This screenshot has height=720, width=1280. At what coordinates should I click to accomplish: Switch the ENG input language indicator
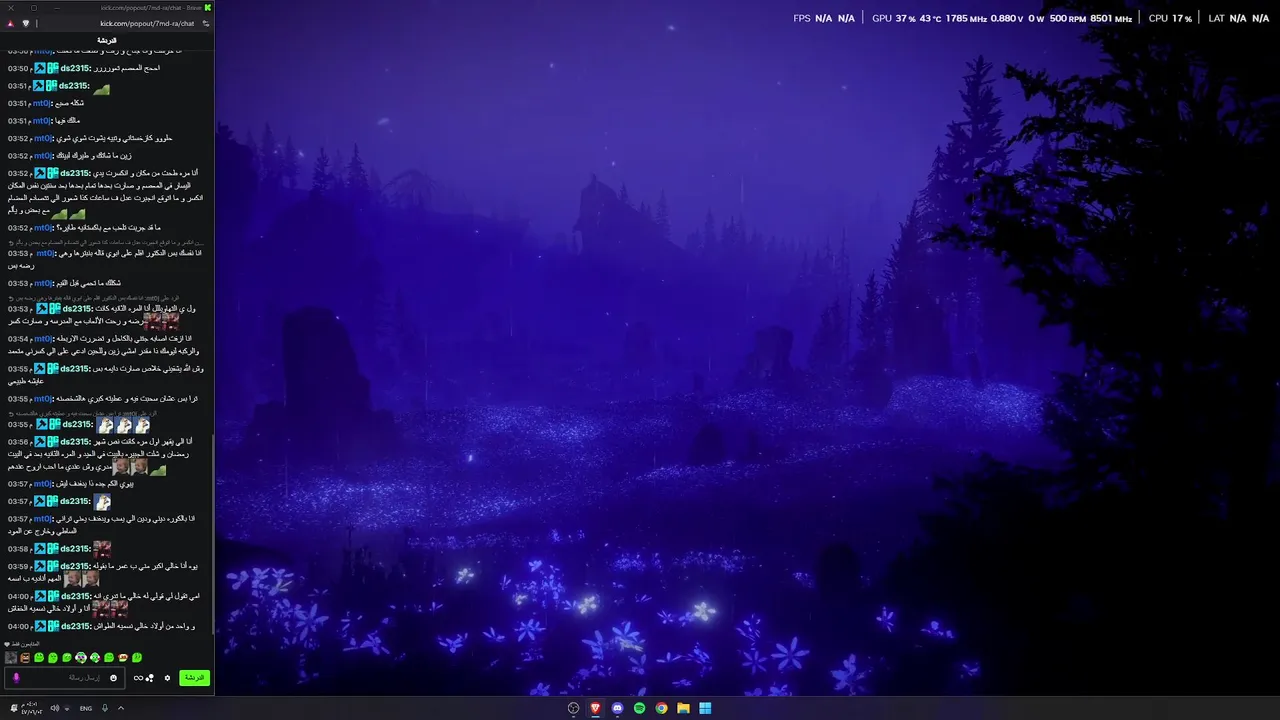(x=86, y=708)
